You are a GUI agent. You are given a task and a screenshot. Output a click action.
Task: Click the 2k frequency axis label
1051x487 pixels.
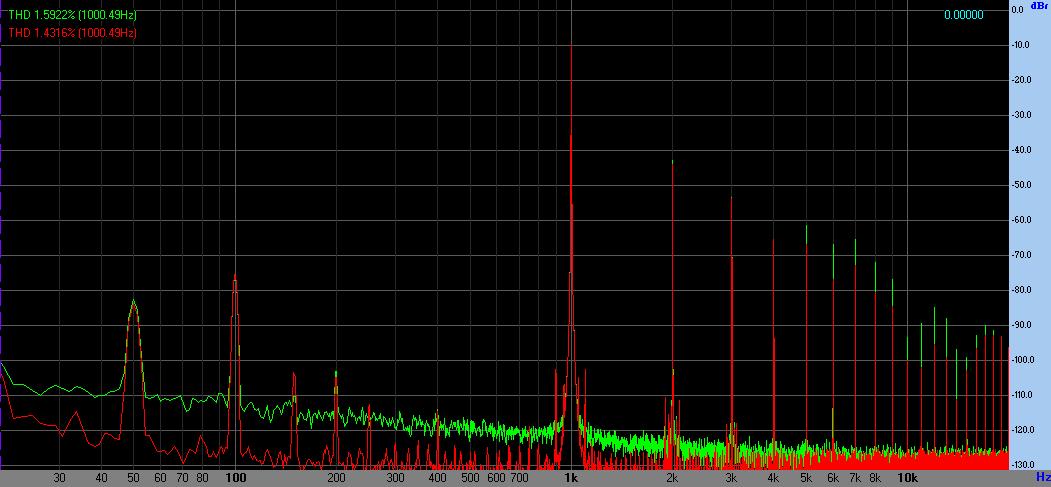pyautogui.click(x=672, y=478)
